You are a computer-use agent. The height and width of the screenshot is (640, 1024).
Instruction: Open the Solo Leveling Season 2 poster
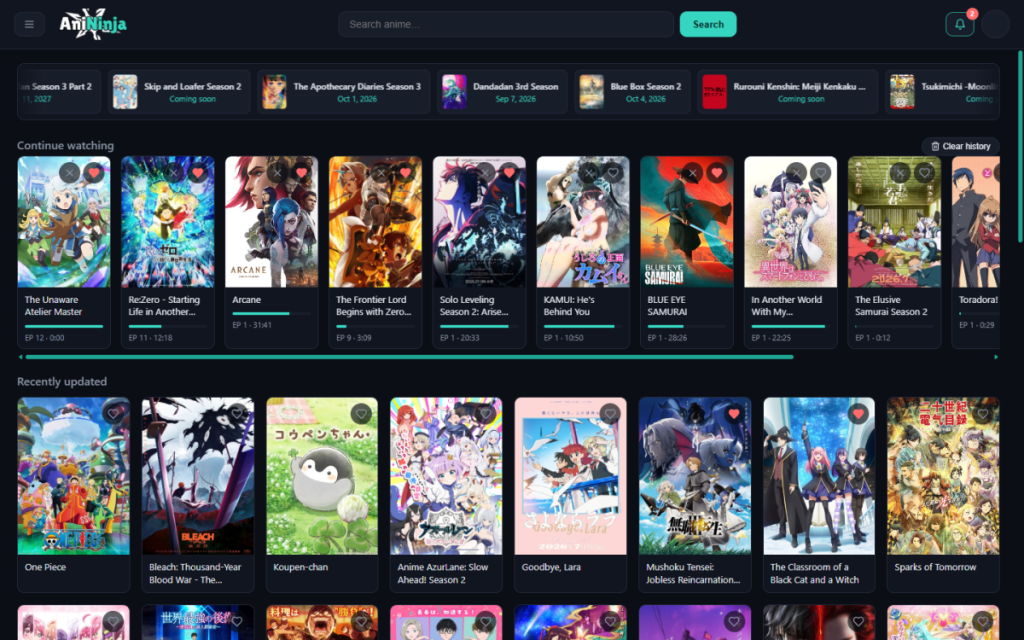(479, 222)
